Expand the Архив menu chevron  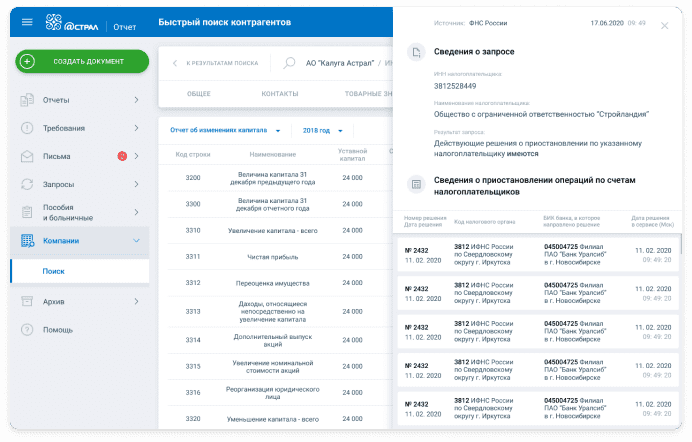pos(136,301)
